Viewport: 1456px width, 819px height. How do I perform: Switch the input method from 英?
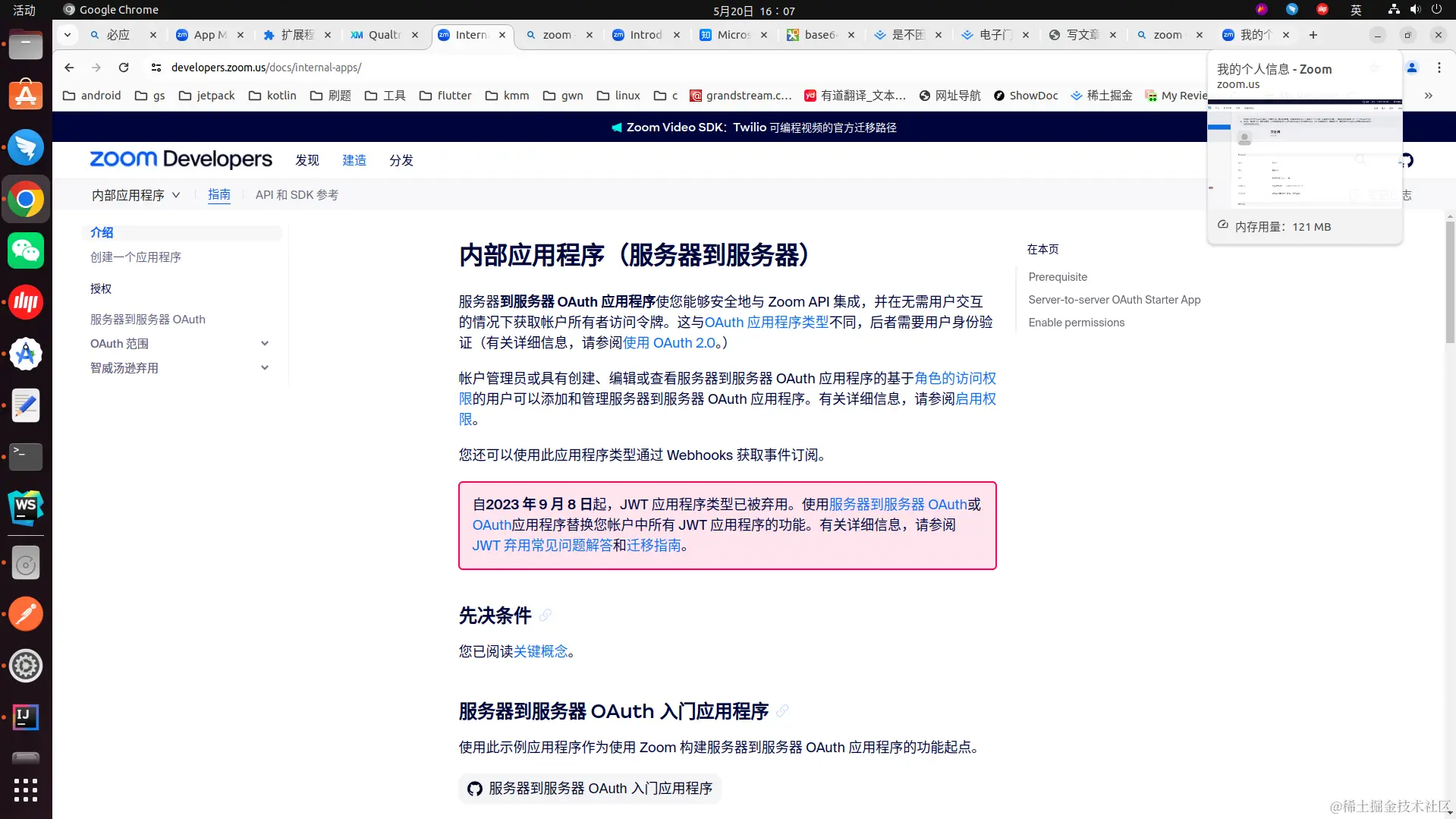[1356, 10]
